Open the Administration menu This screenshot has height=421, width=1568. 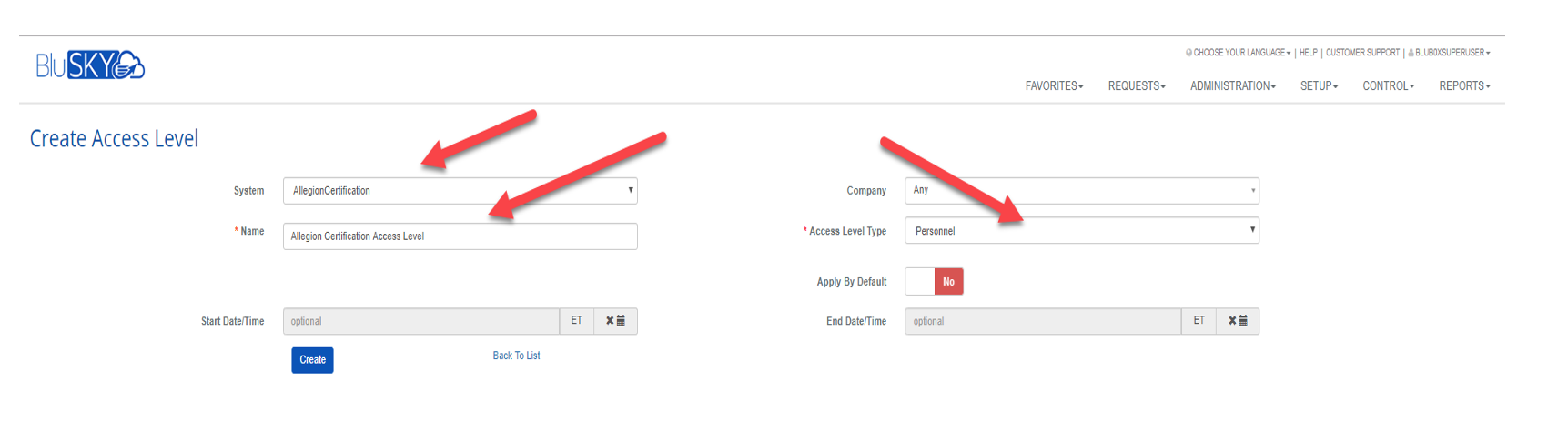1232,86
